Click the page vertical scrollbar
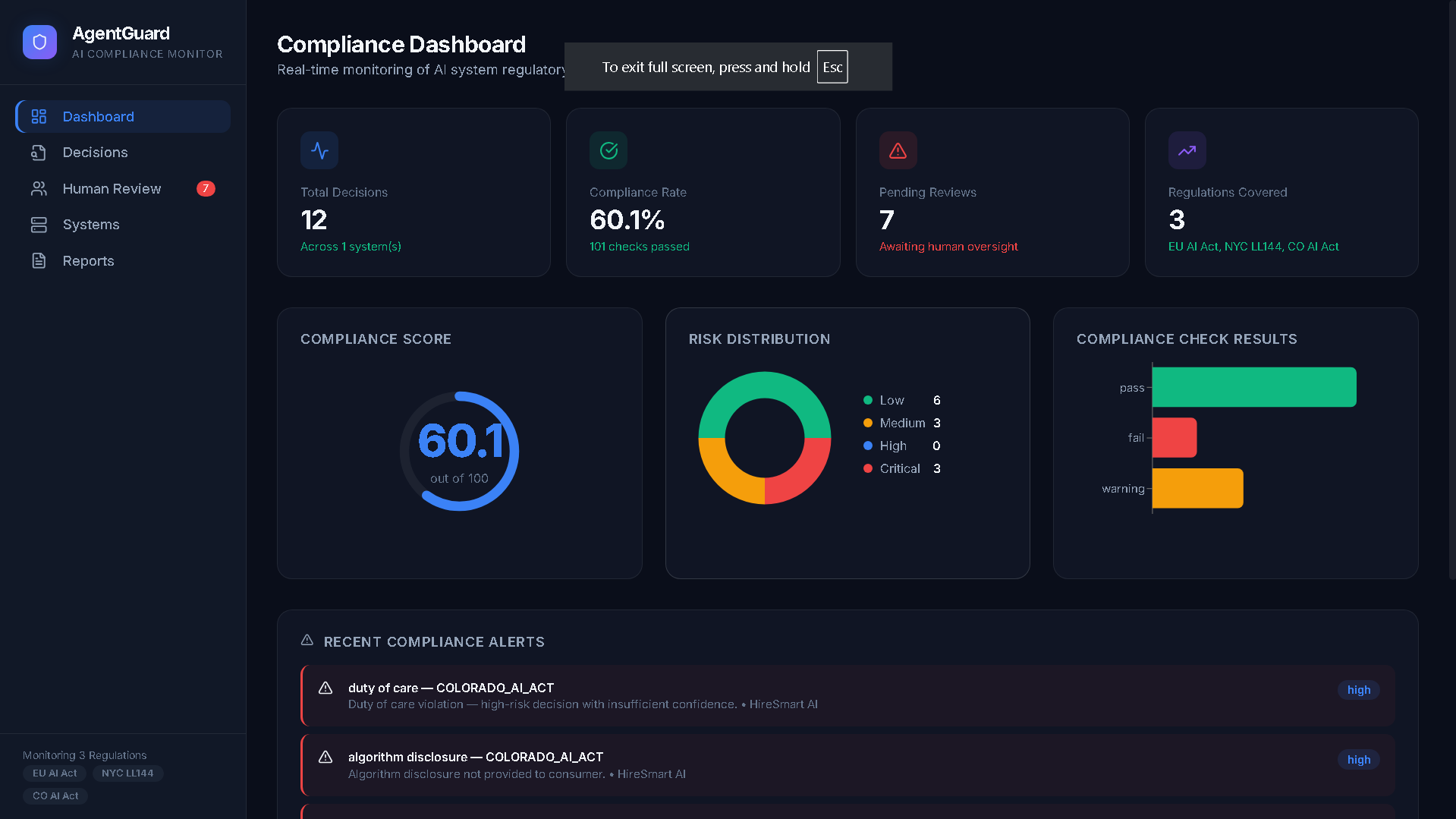Image resolution: width=1456 pixels, height=819 pixels. tap(1452, 290)
